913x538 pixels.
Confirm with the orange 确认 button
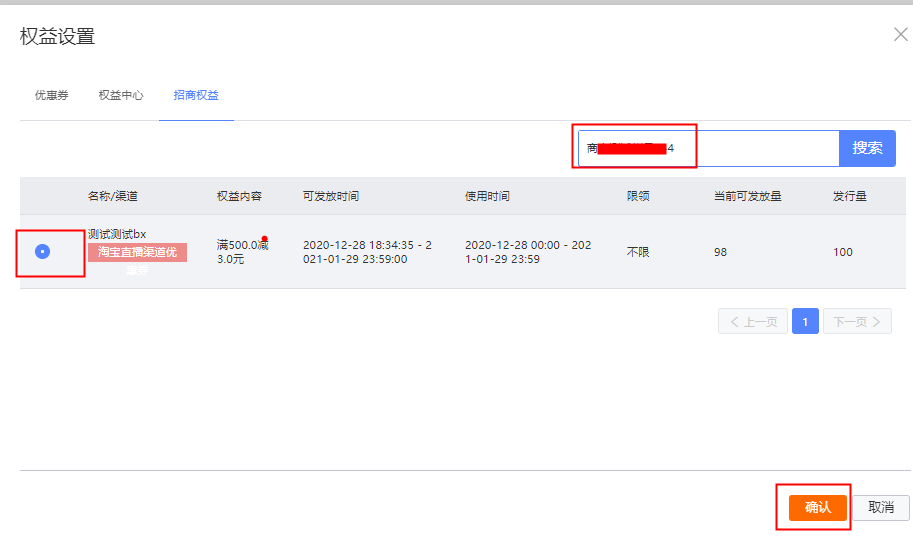818,508
